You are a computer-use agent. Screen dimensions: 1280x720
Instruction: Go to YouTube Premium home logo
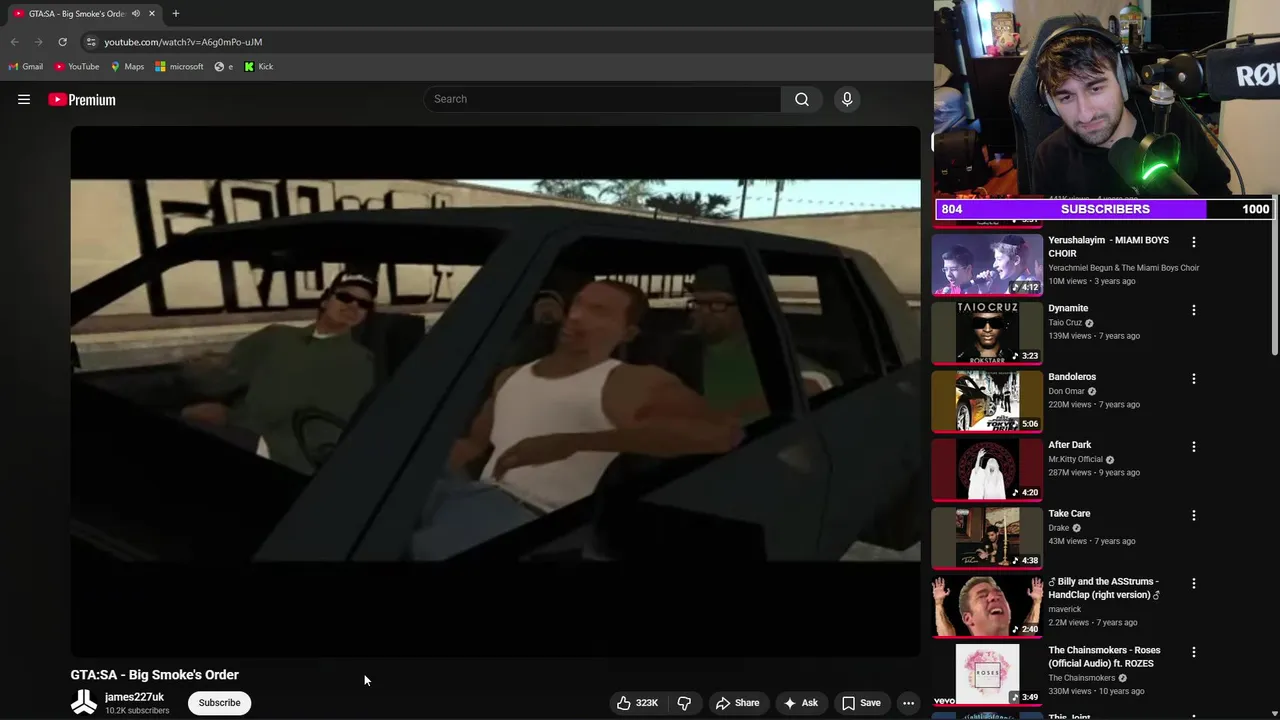click(x=82, y=99)
